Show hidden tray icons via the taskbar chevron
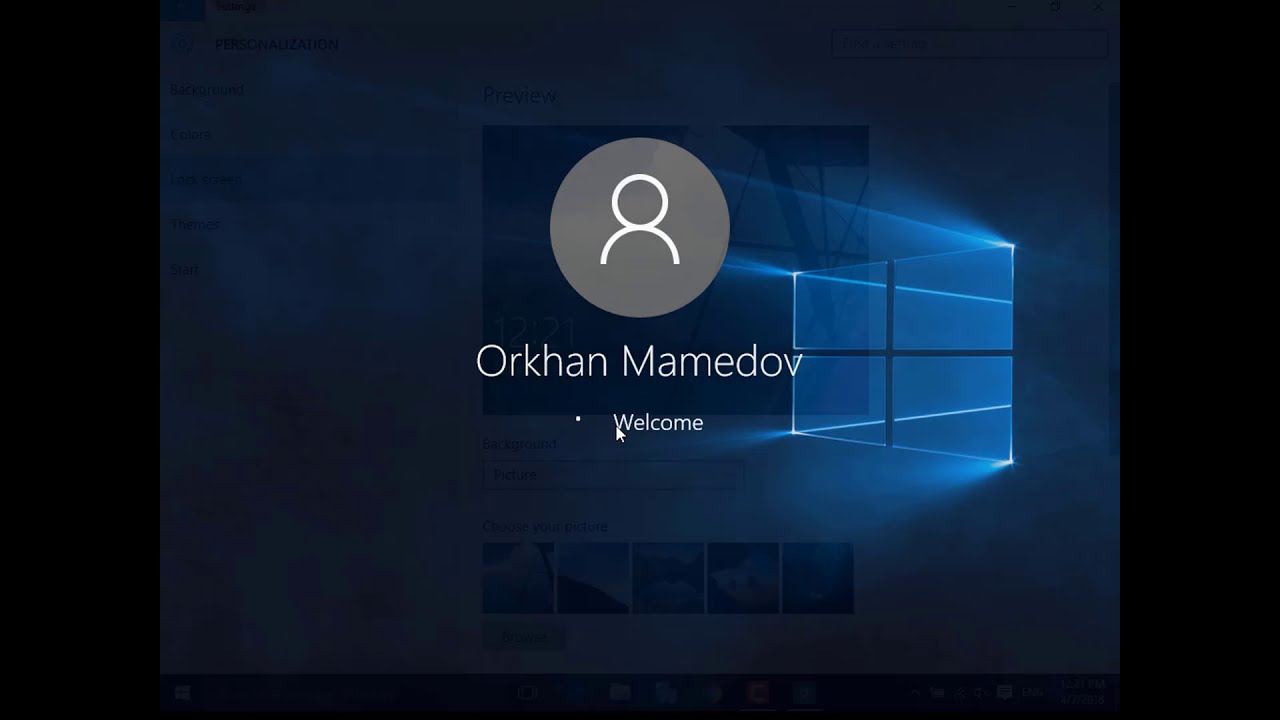The width and height of the screenshot is (1280, 720). 915,692
